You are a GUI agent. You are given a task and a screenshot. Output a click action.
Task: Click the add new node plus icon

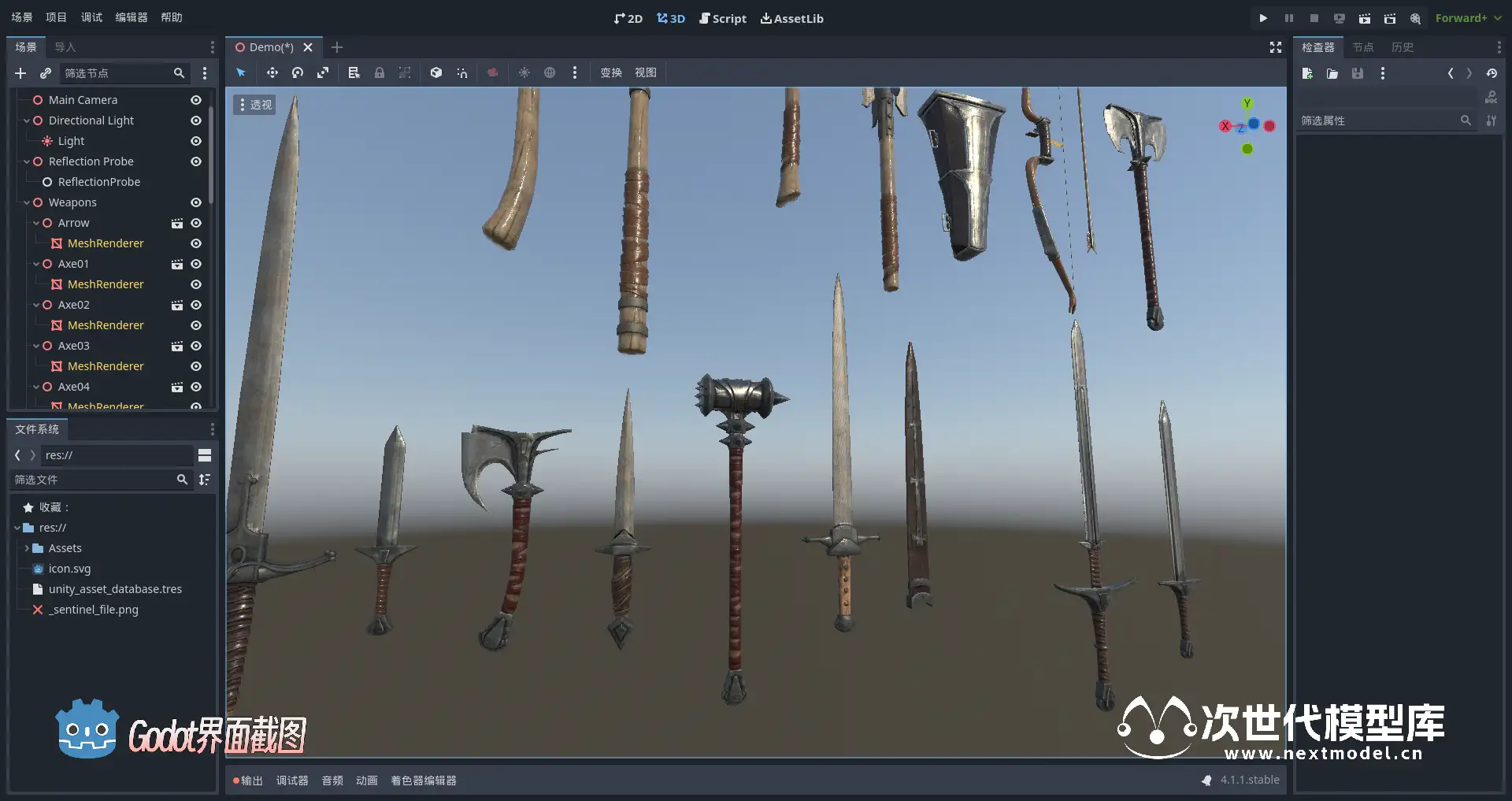tap(20, 73)
